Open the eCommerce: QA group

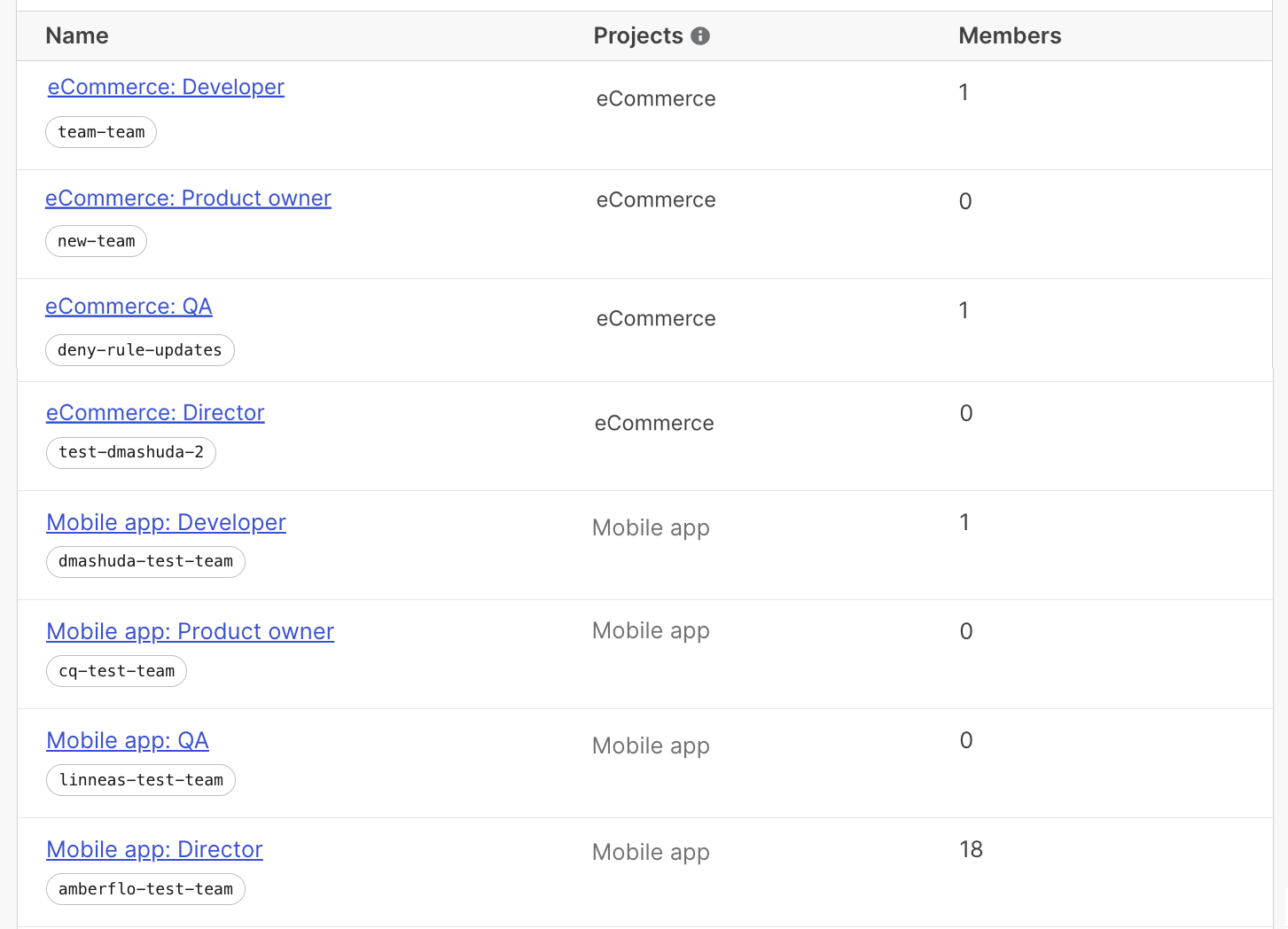point(129,306)
